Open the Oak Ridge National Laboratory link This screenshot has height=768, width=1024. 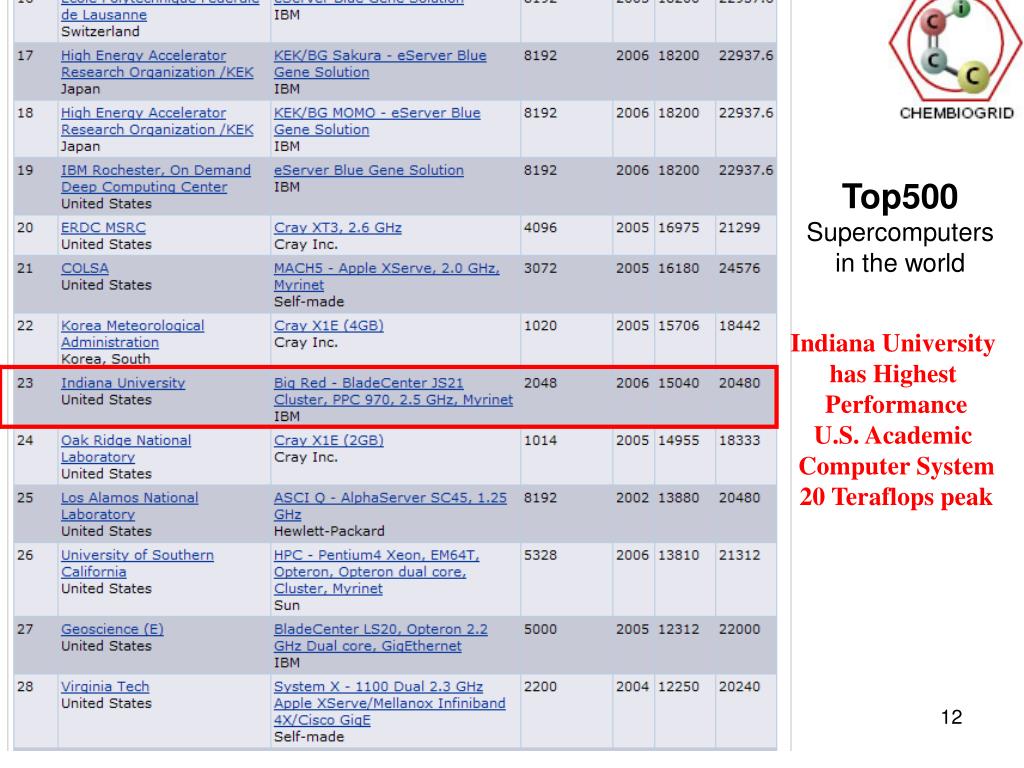click(126, 449)
